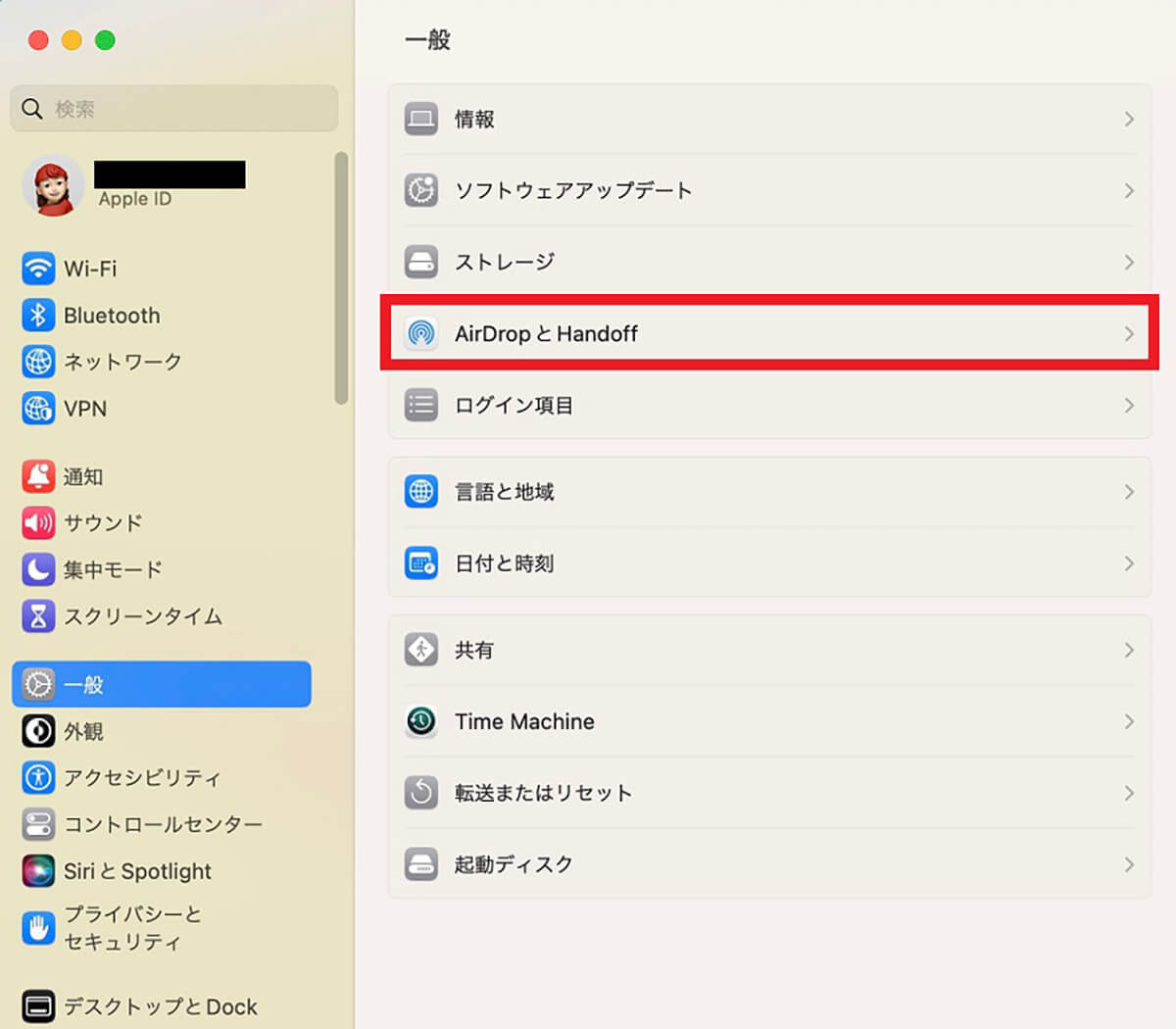1176x1029 pixels.
Task: Click the Siri と Spotlight icon
Action: pos(38,871)
